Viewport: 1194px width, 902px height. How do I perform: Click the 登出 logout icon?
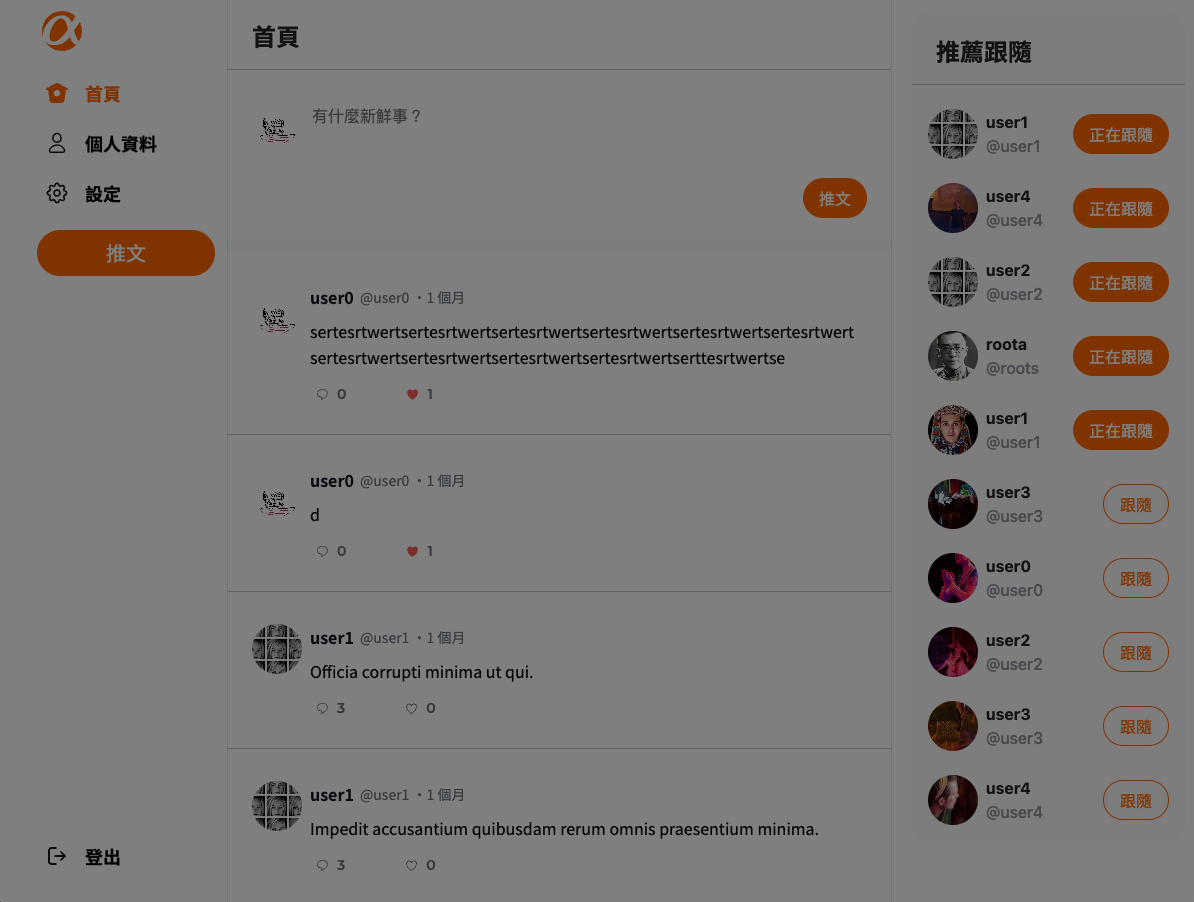click(57, 856)
